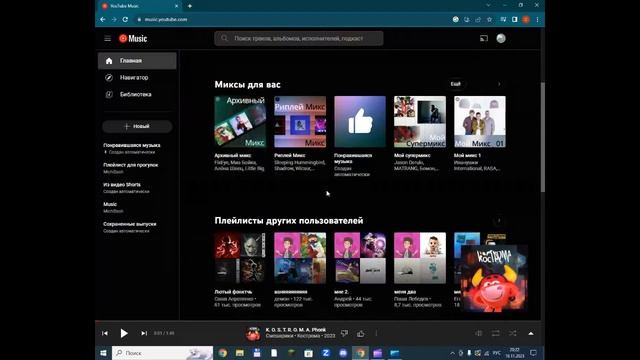The image size is (640, 360).
Task: Open the account avatar menu
Action: pos(501,38)
